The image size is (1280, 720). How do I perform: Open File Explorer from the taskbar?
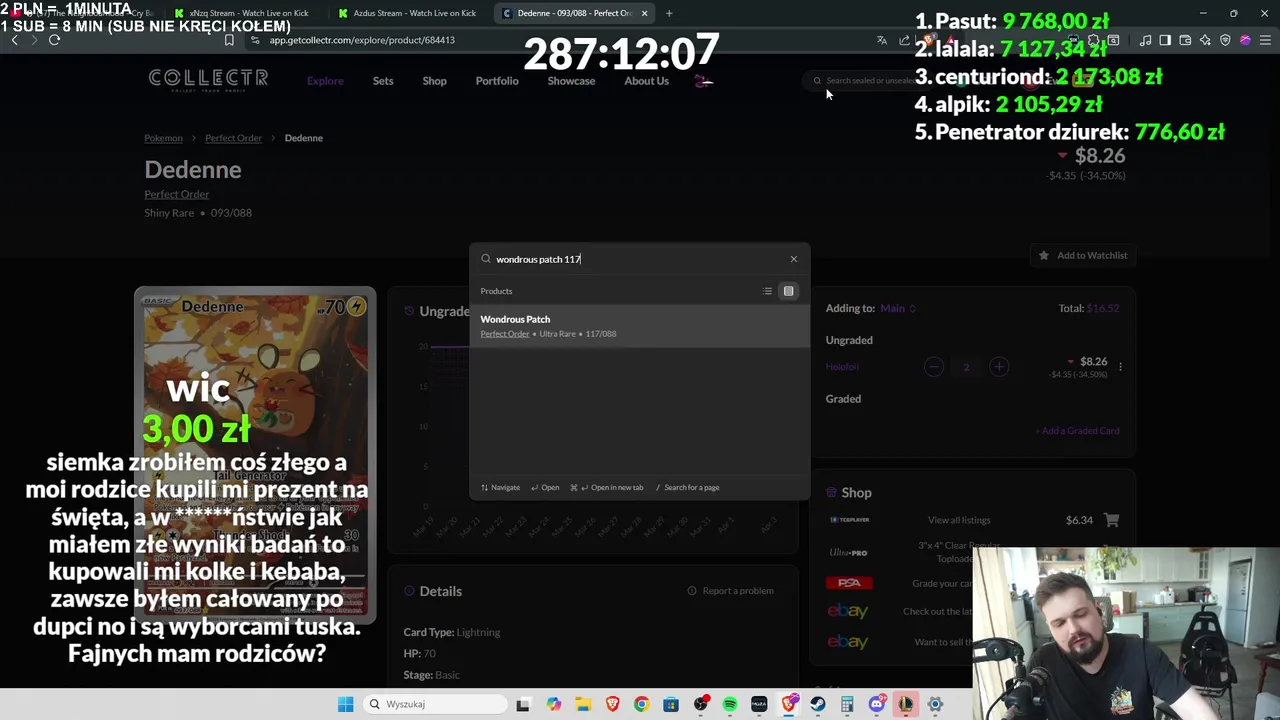583,704
